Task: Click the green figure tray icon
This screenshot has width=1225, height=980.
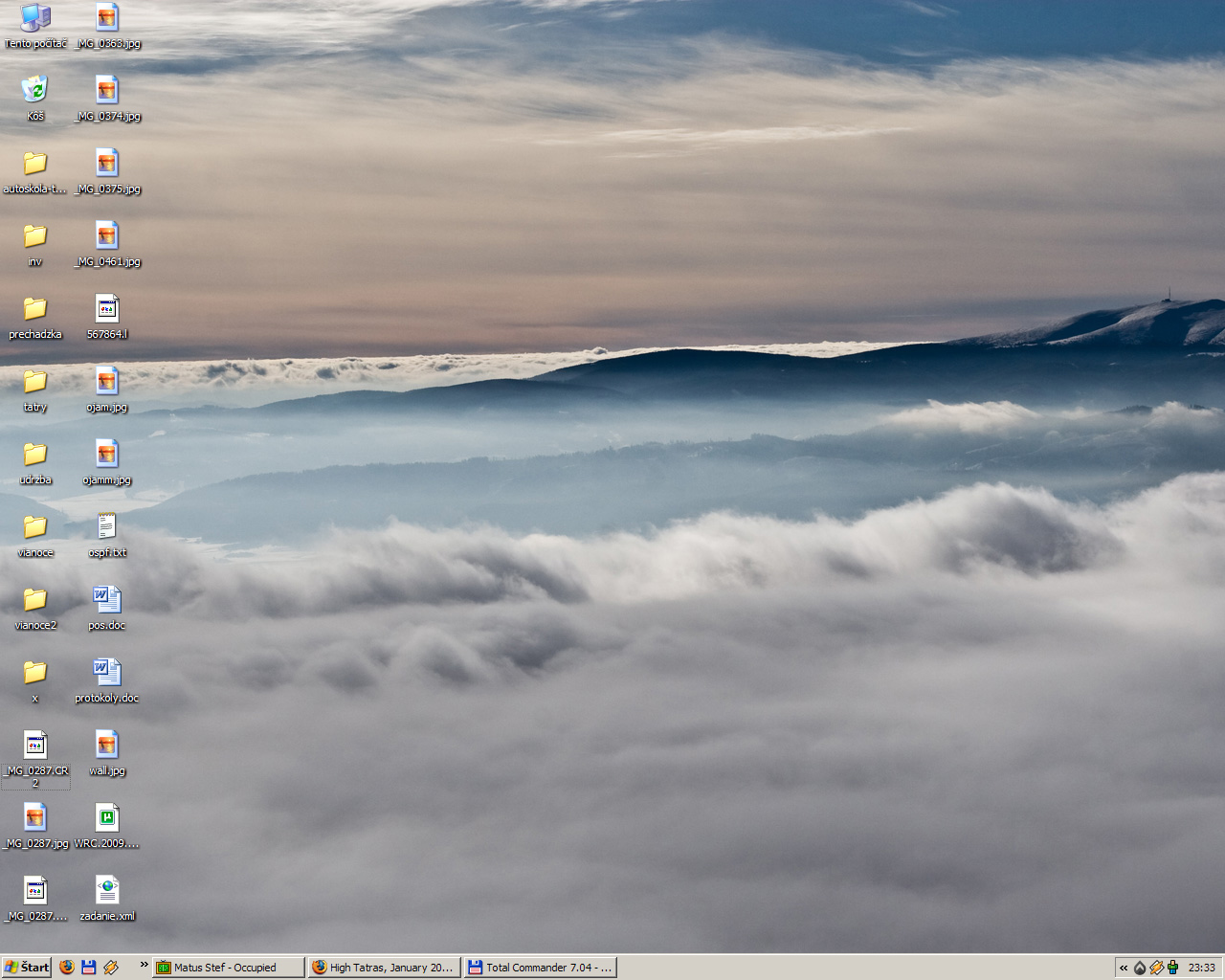Action: coord(1172,968)
